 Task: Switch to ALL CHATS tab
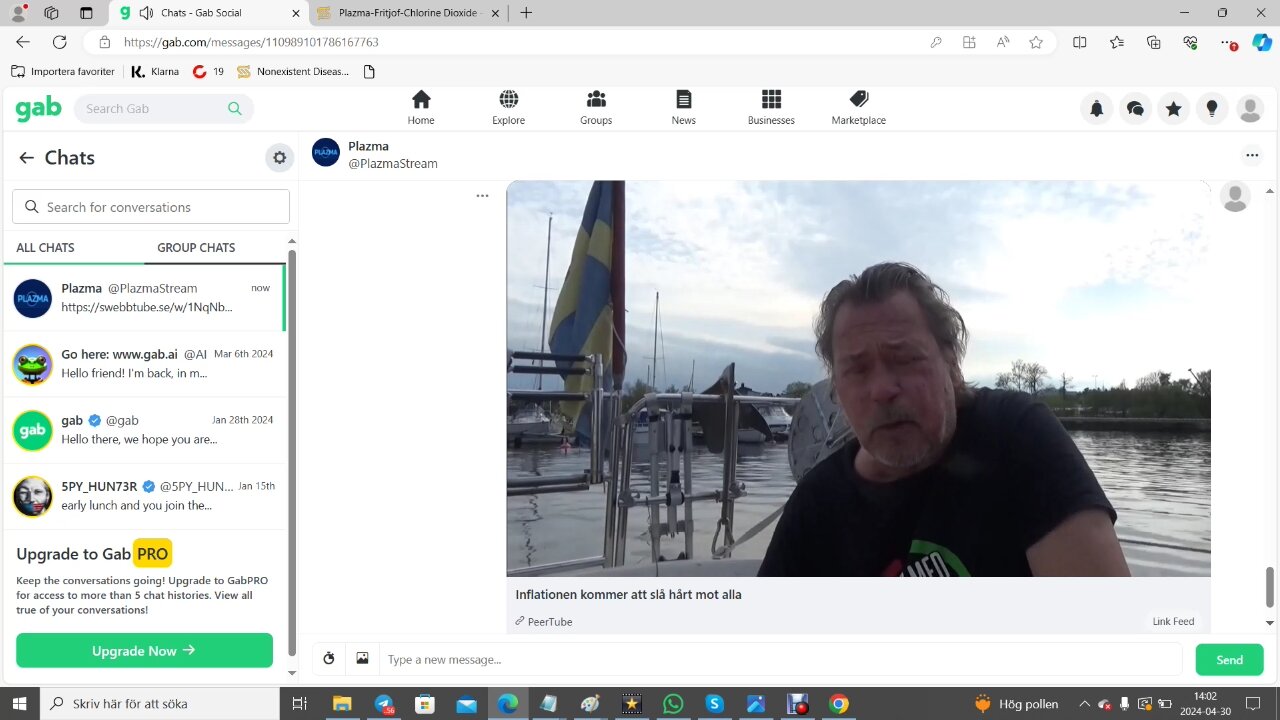click(45, 247)
